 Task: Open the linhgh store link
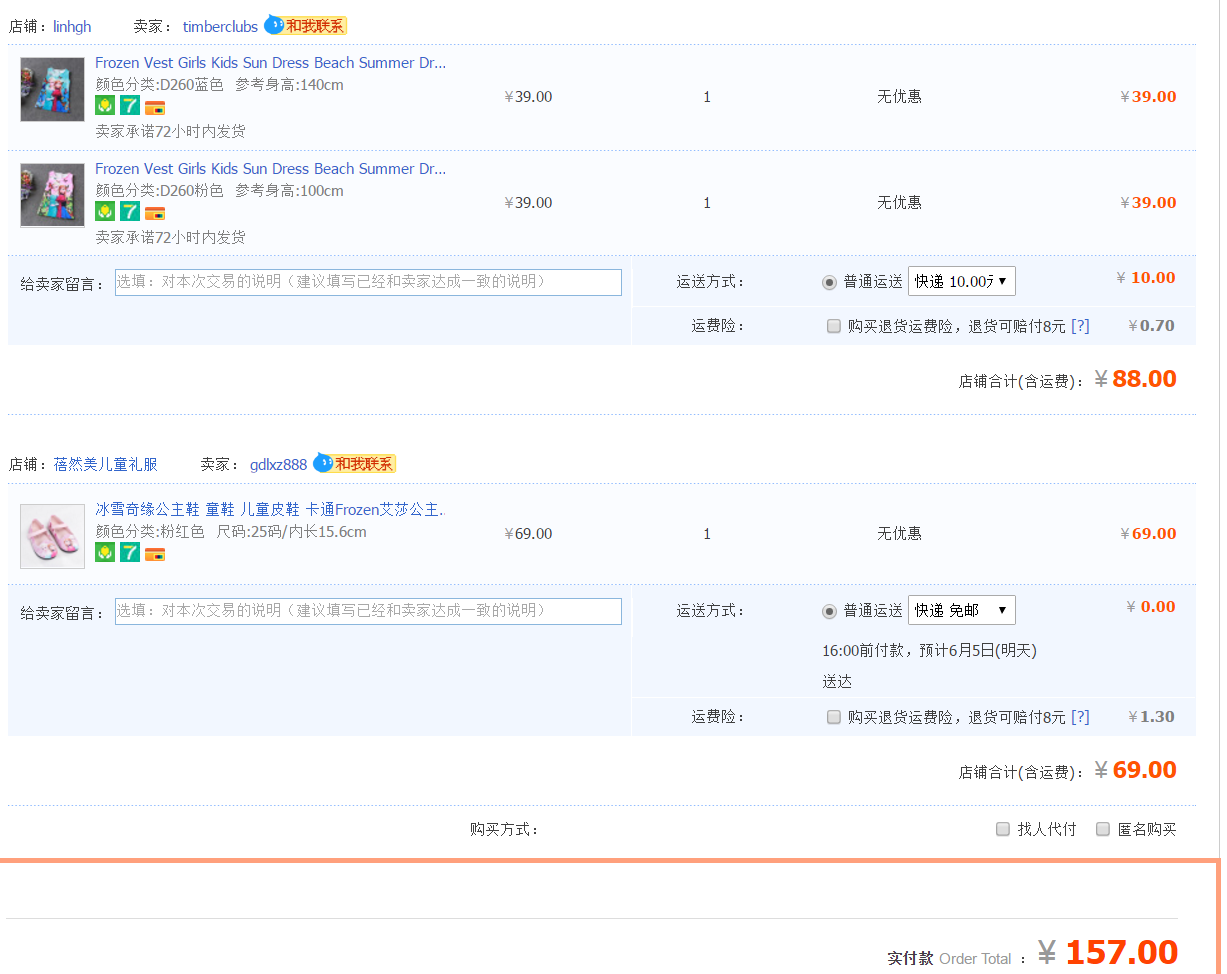click(x=72, y=27)
